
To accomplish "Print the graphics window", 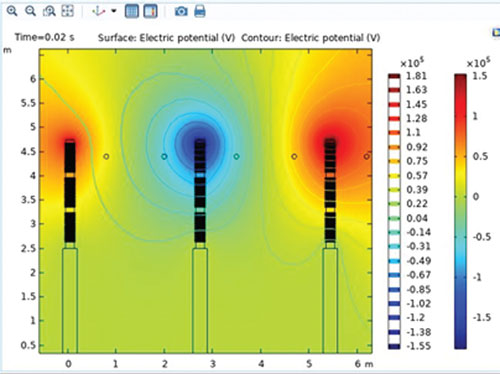I will click(x=200, y=12).
